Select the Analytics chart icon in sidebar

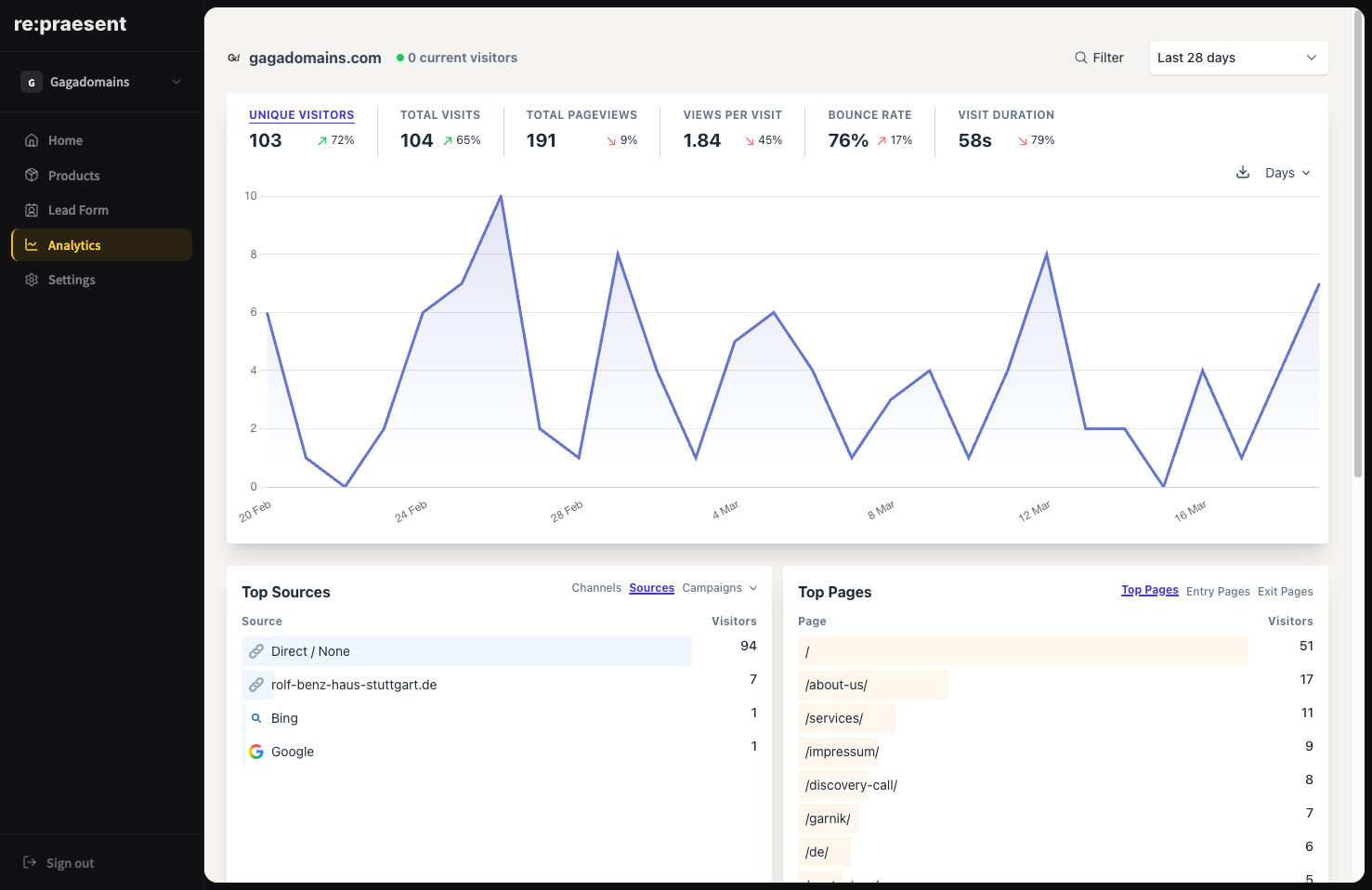tap(32, 244)
